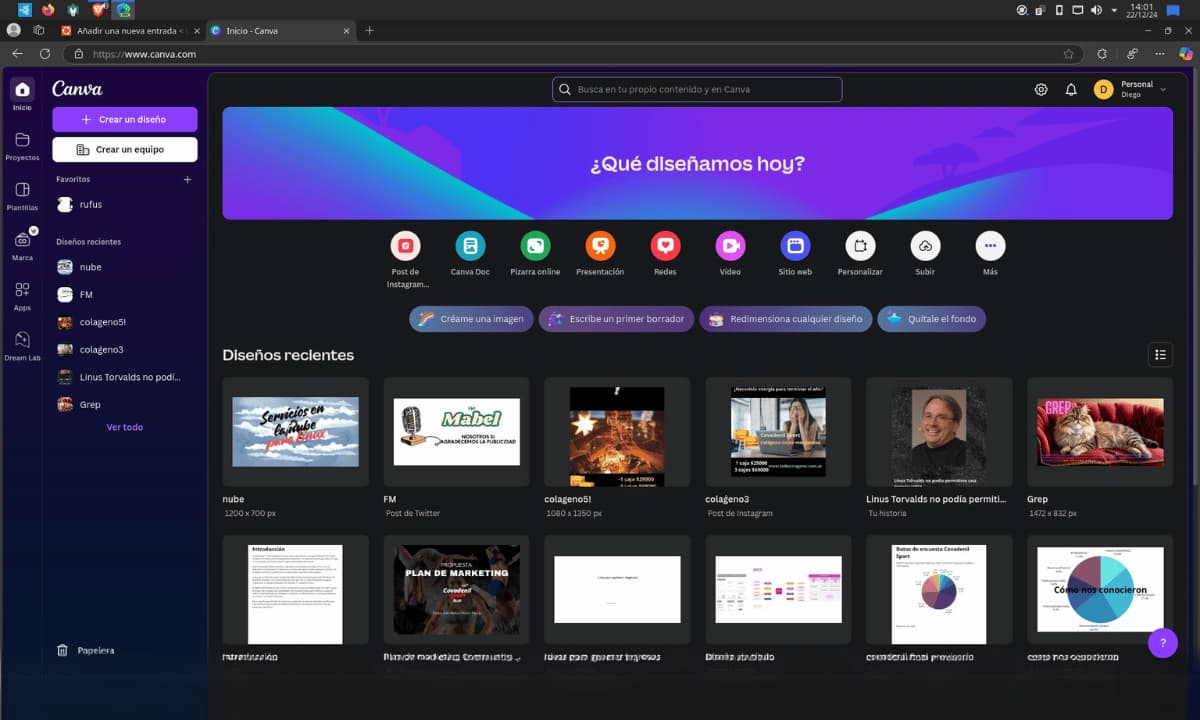Open the Papelera trash
The width and height of the screenshot is (1200, 720).
point(85,650)
